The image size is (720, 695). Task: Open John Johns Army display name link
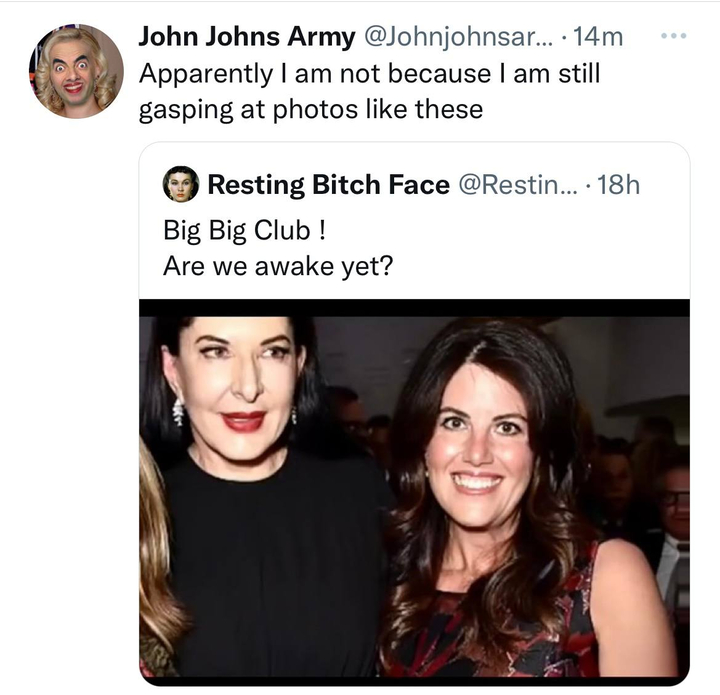tap(246, 37)
